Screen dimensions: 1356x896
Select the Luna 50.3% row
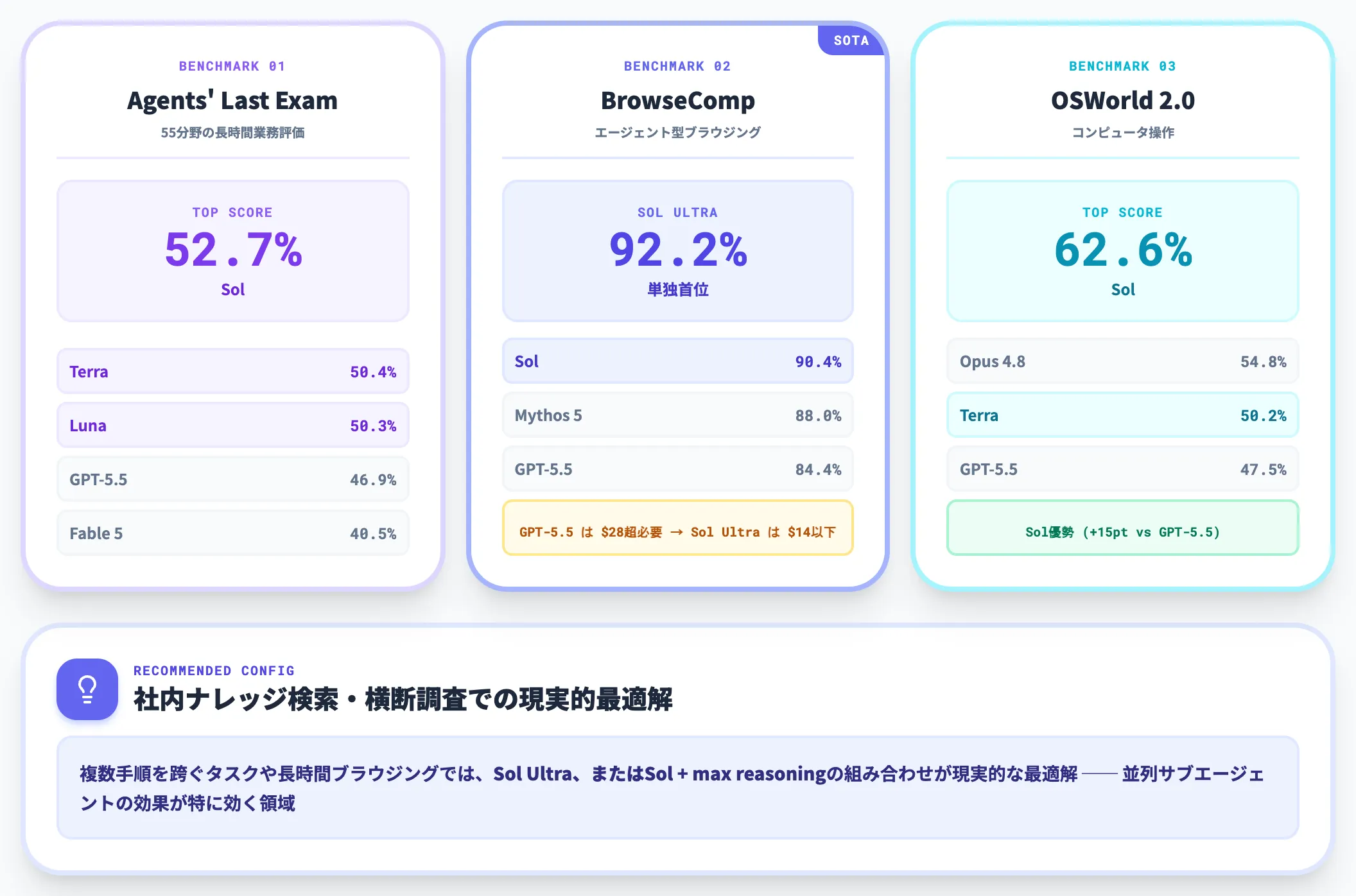(233, 426)
